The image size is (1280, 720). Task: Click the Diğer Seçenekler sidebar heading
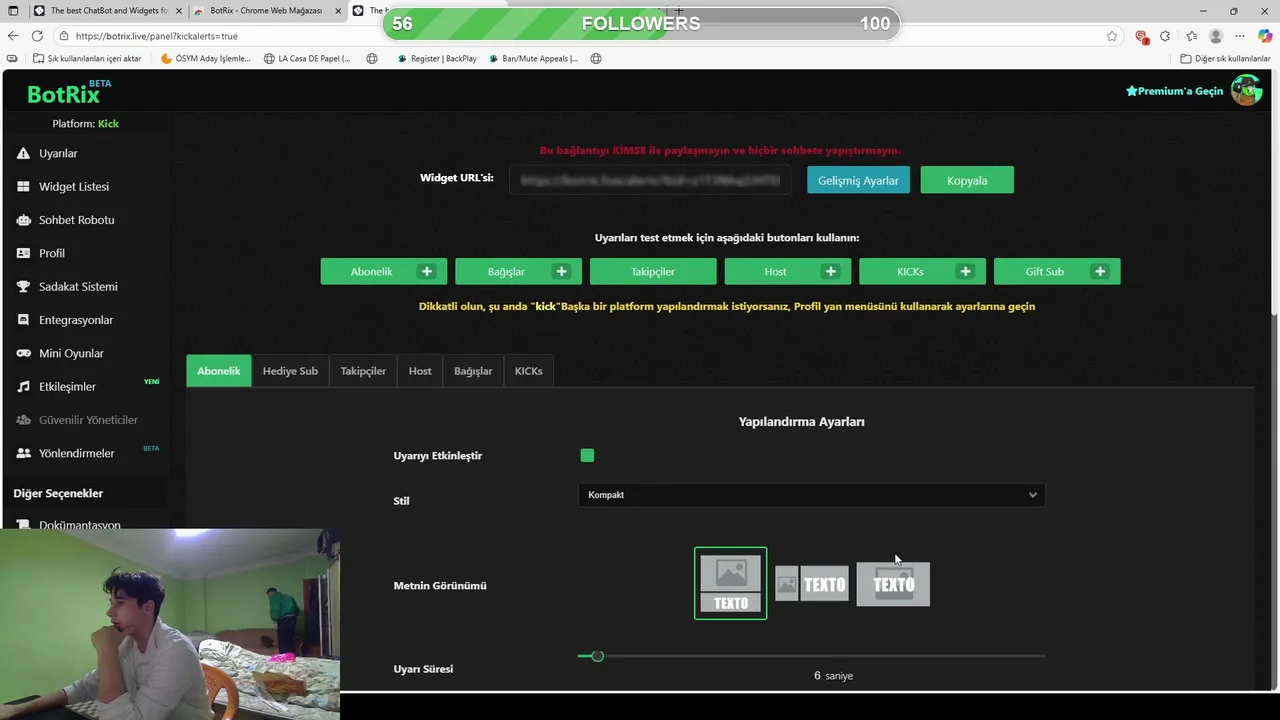coord(58,493)
